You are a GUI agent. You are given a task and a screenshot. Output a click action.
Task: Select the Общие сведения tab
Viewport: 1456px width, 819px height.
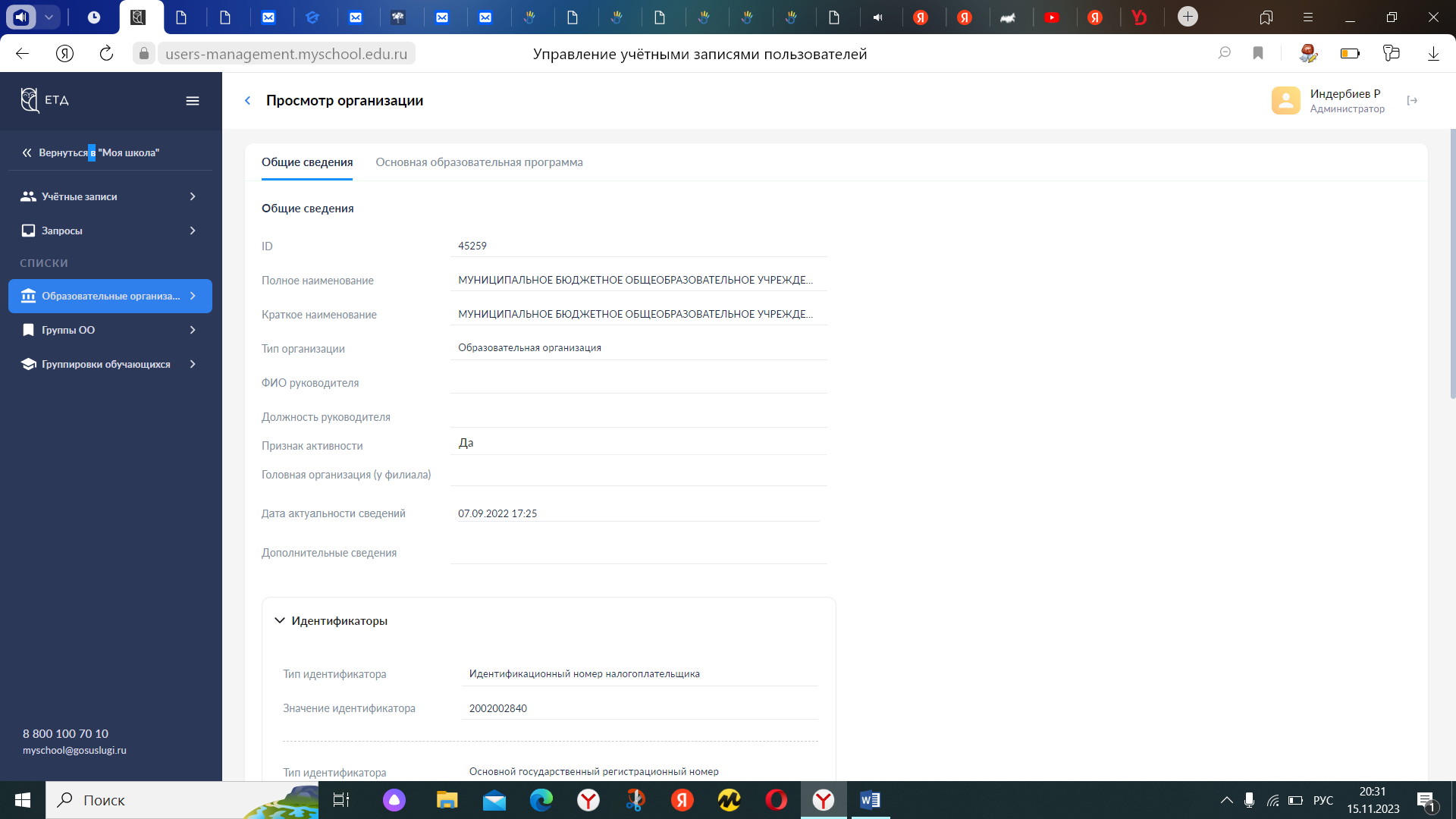click(x=307, y=162)
